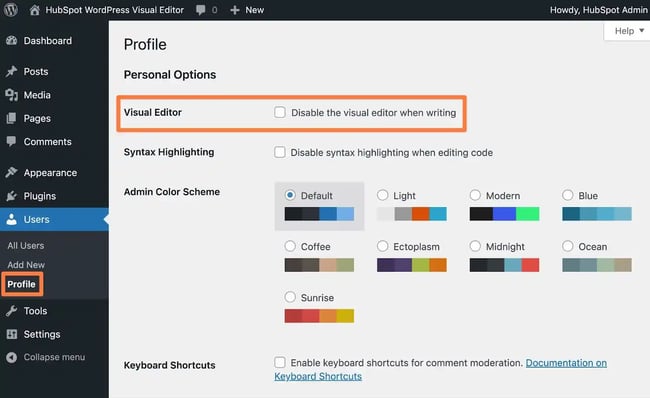This screenshot has height=398, width=650.
Task: Click the Settings sliders icon
Action: click(12, 334)
